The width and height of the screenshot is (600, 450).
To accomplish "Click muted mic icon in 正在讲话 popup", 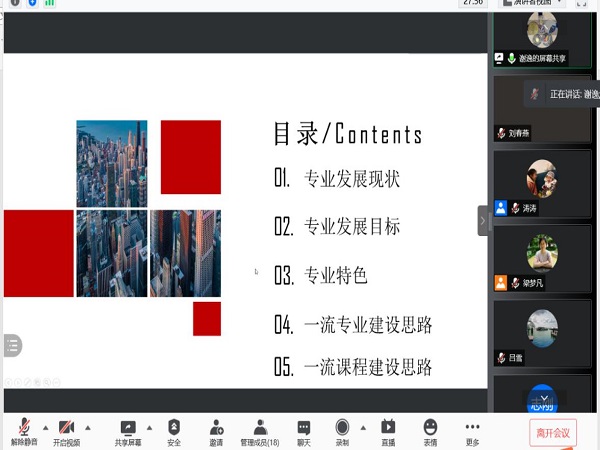I will pyautogui.click(x=535, y=94).
